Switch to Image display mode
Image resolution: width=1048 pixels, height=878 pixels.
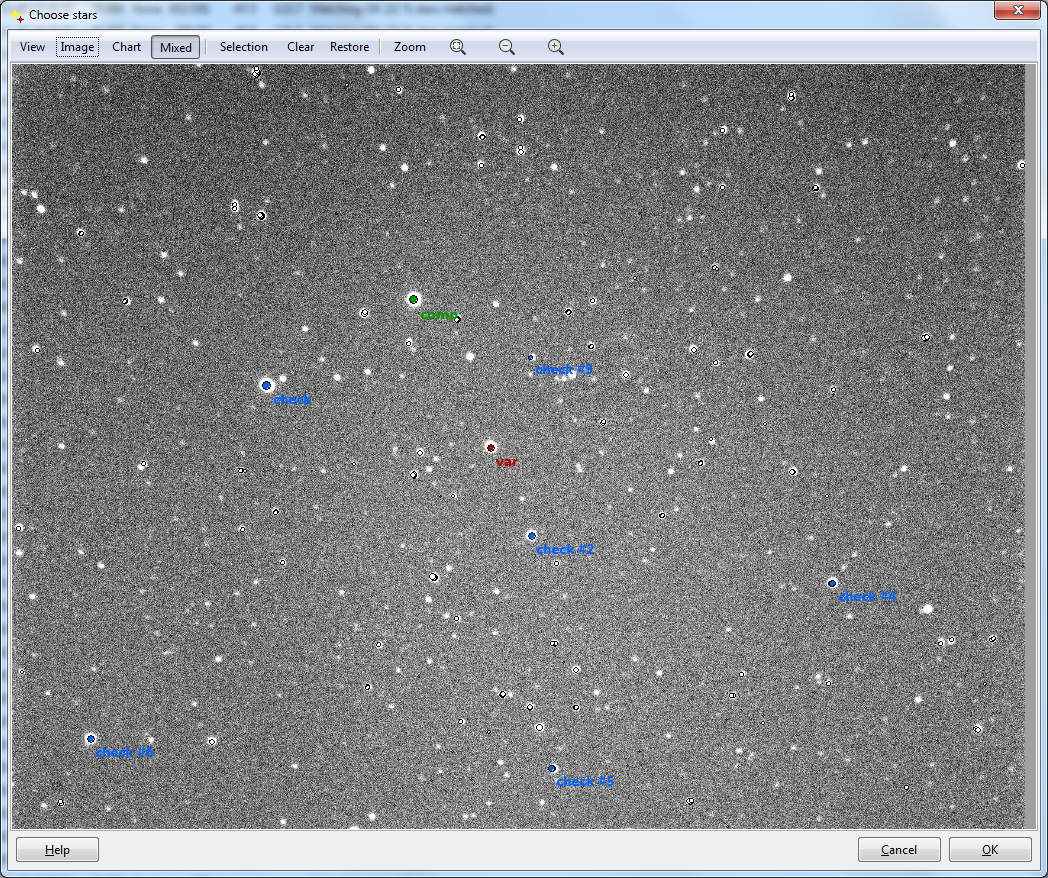click(77, 47)
